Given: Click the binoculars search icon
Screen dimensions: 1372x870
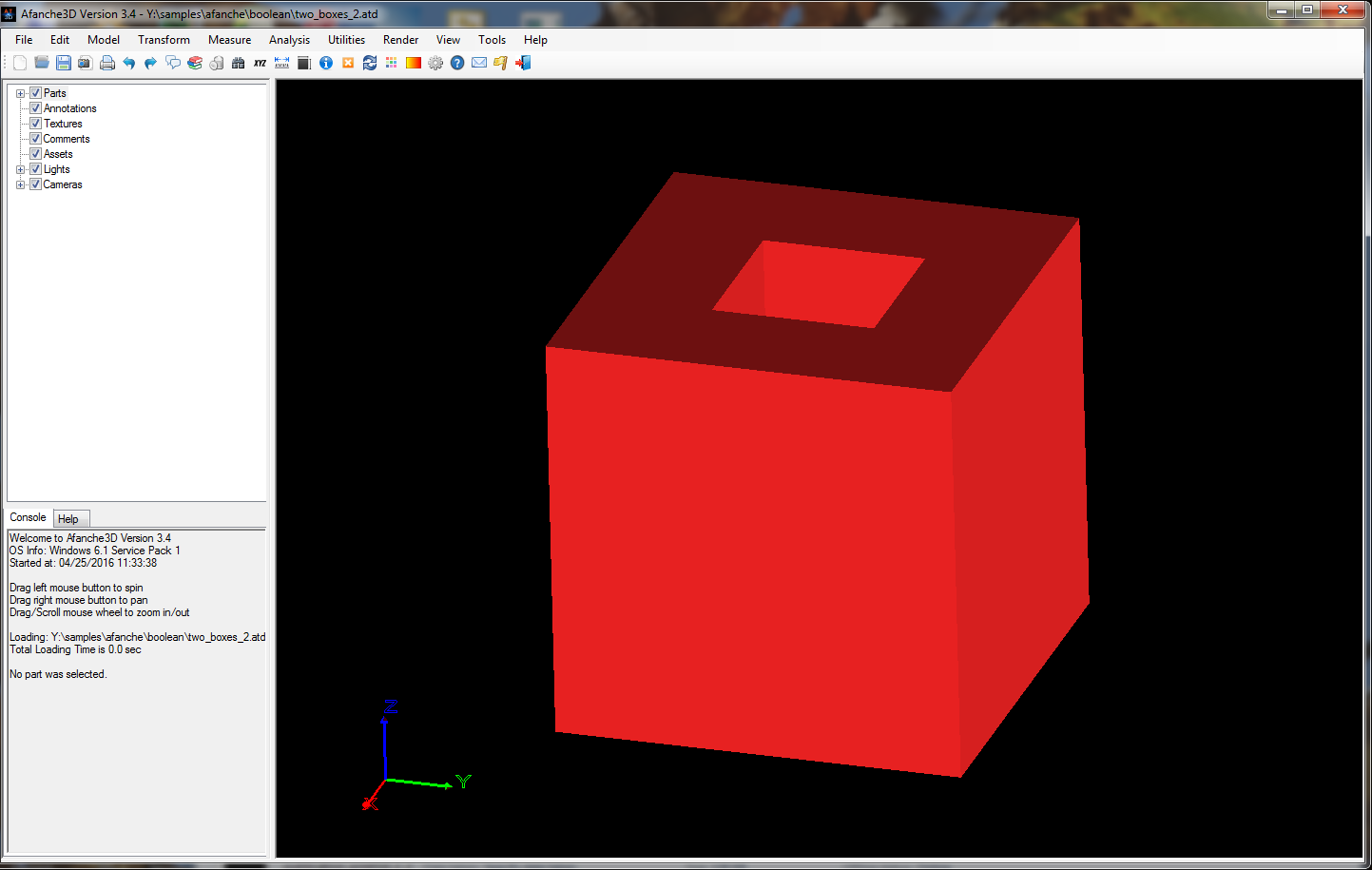Looking at the screenshot, I should point(238,63).
